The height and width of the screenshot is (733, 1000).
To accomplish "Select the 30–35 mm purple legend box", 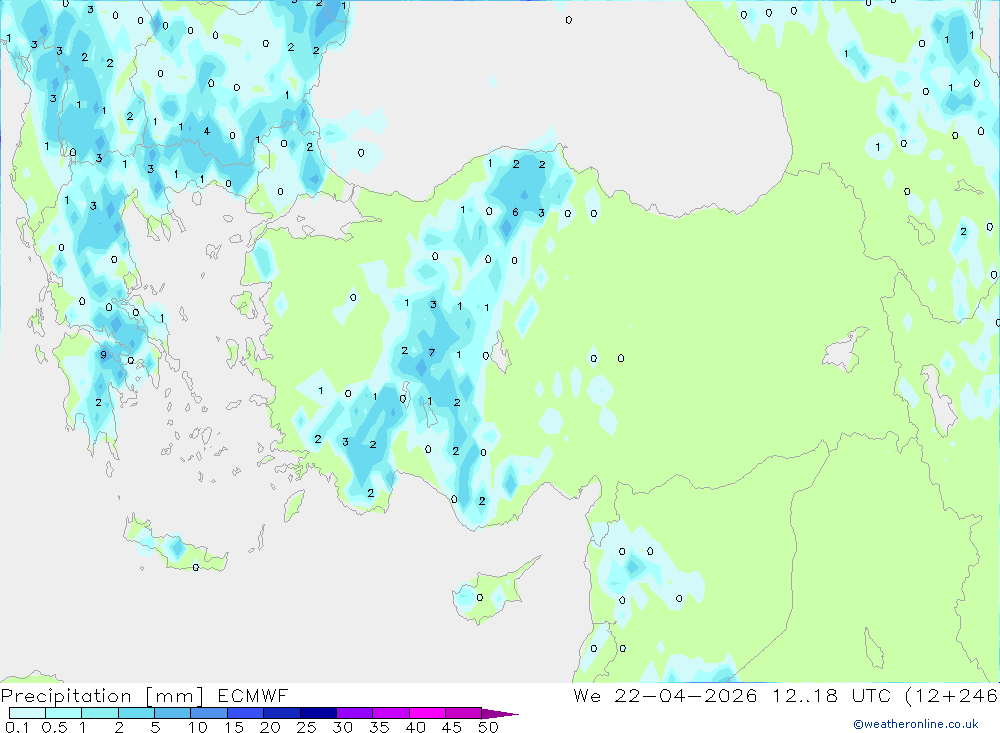I will (355, 713).
